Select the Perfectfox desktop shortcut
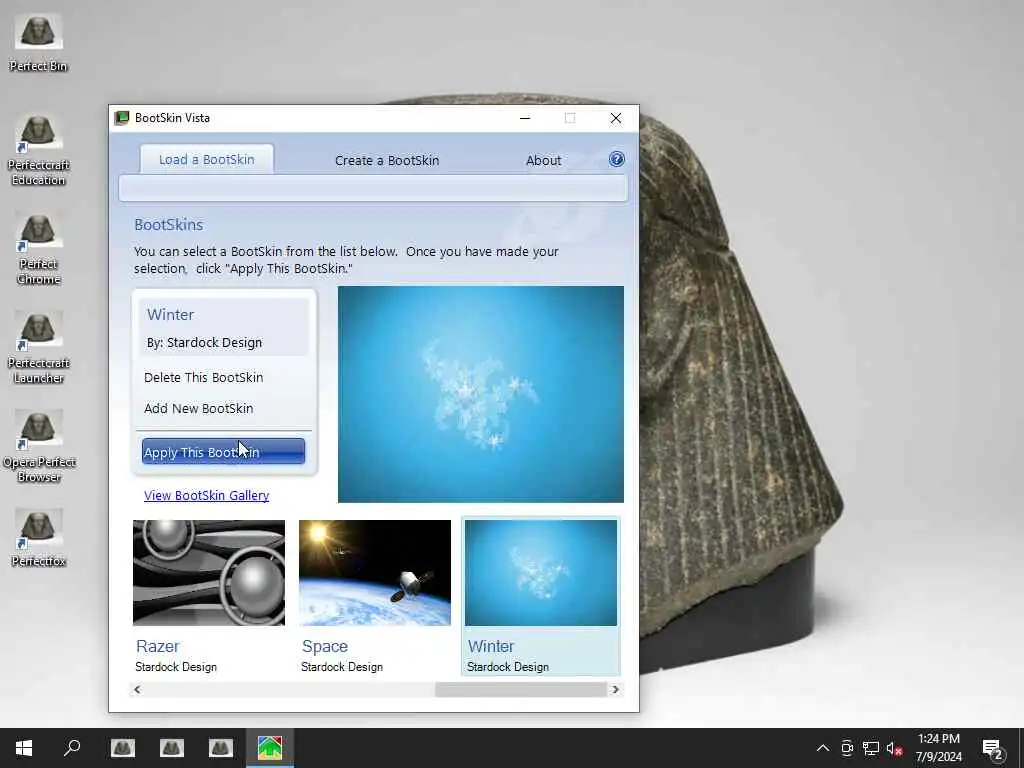This screenshot has height=768, width=1024. (x=39, y=537)
